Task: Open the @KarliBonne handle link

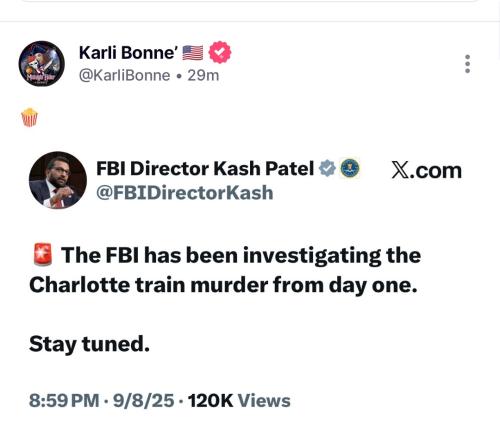Action: 124,75
